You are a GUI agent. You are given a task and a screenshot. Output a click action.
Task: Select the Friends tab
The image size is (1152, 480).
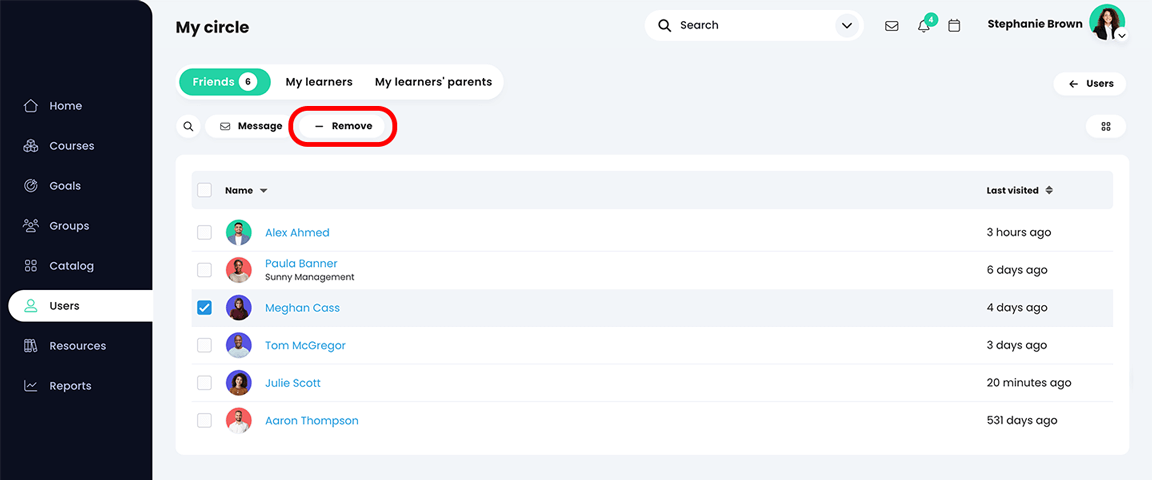[x=224, y=82]
